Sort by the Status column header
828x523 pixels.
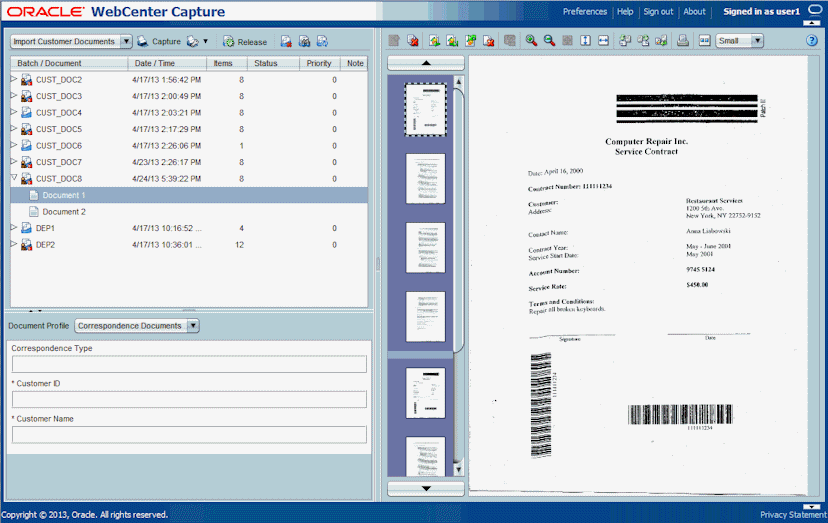tap(273, 63)
